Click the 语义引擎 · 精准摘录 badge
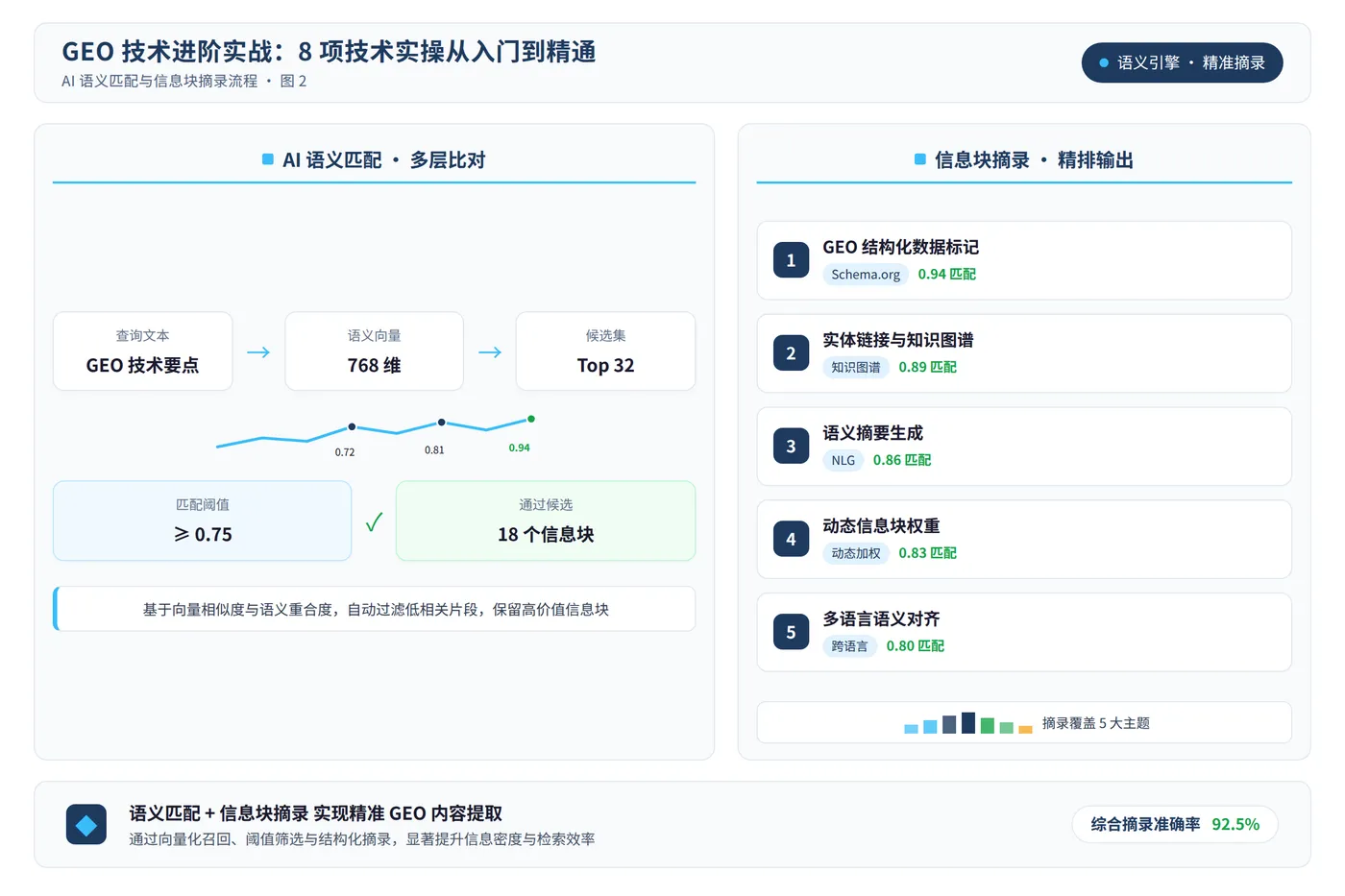The height and width of the screenshot is (896, 1345). pos(1182,62)
